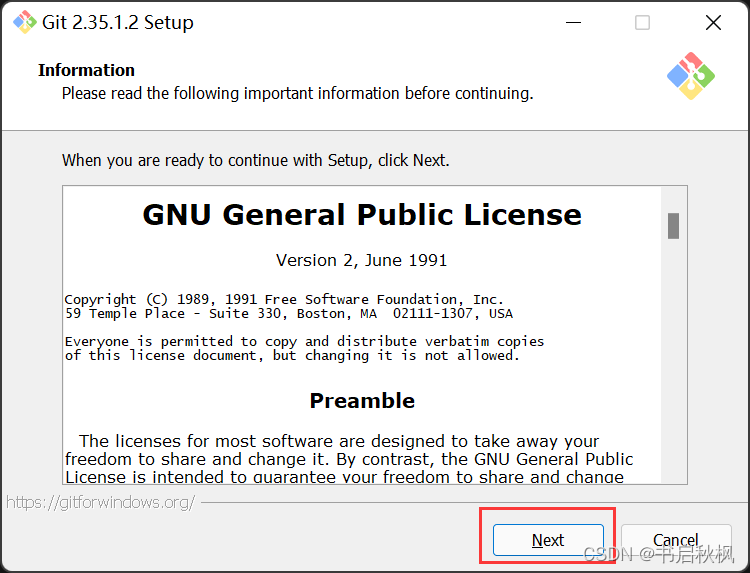Click 'The licenses for most software' line
750x573 pixels.
[x=339, y=441]
